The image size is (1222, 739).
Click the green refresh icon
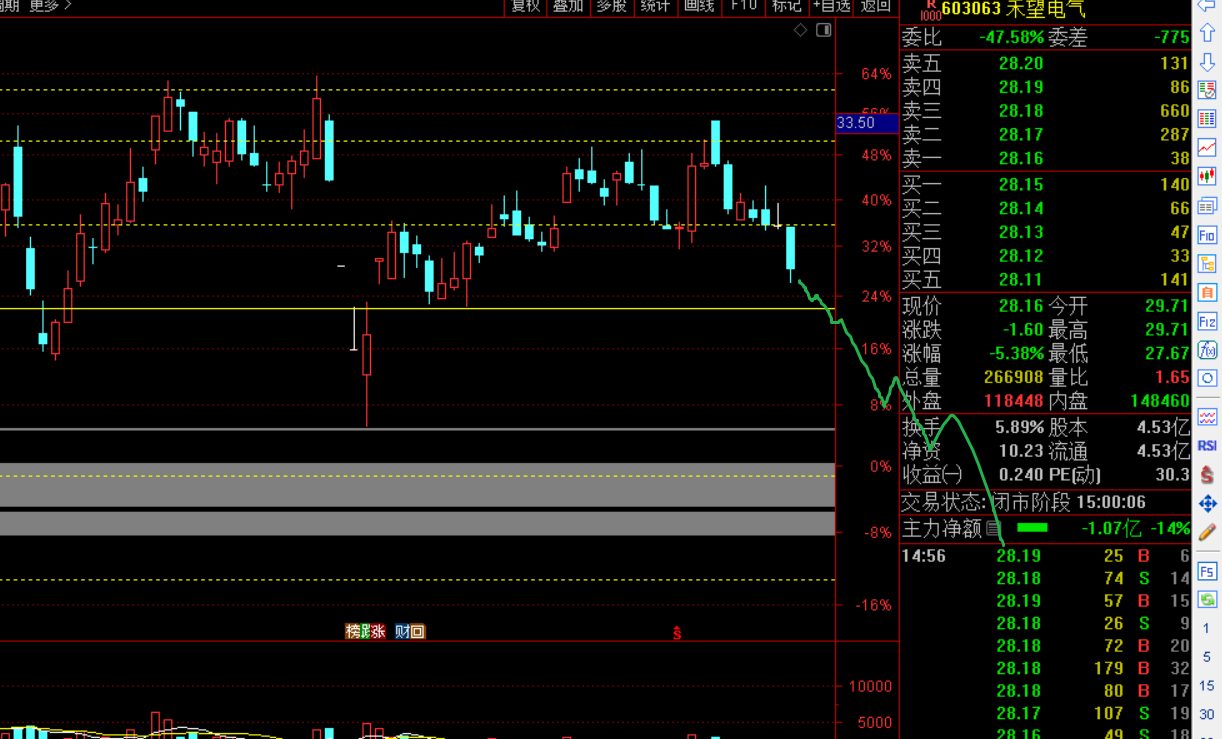[x=1207, y=600]
